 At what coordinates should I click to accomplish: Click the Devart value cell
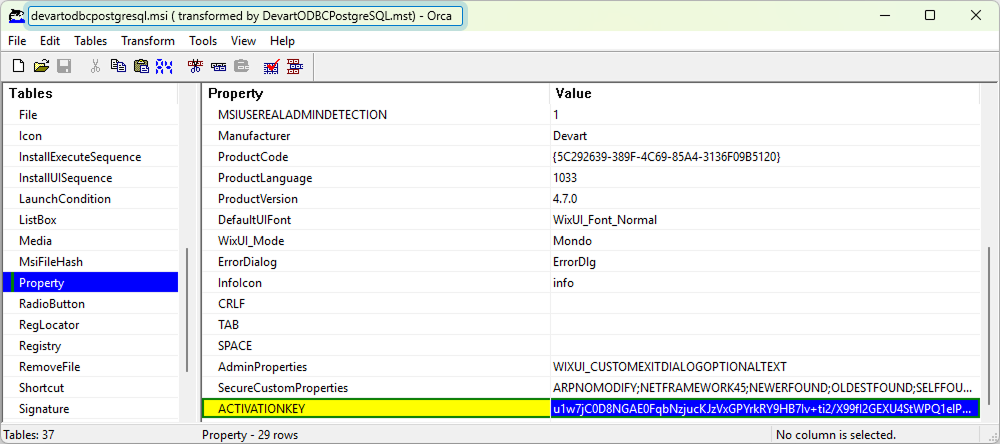click(765, 136)
